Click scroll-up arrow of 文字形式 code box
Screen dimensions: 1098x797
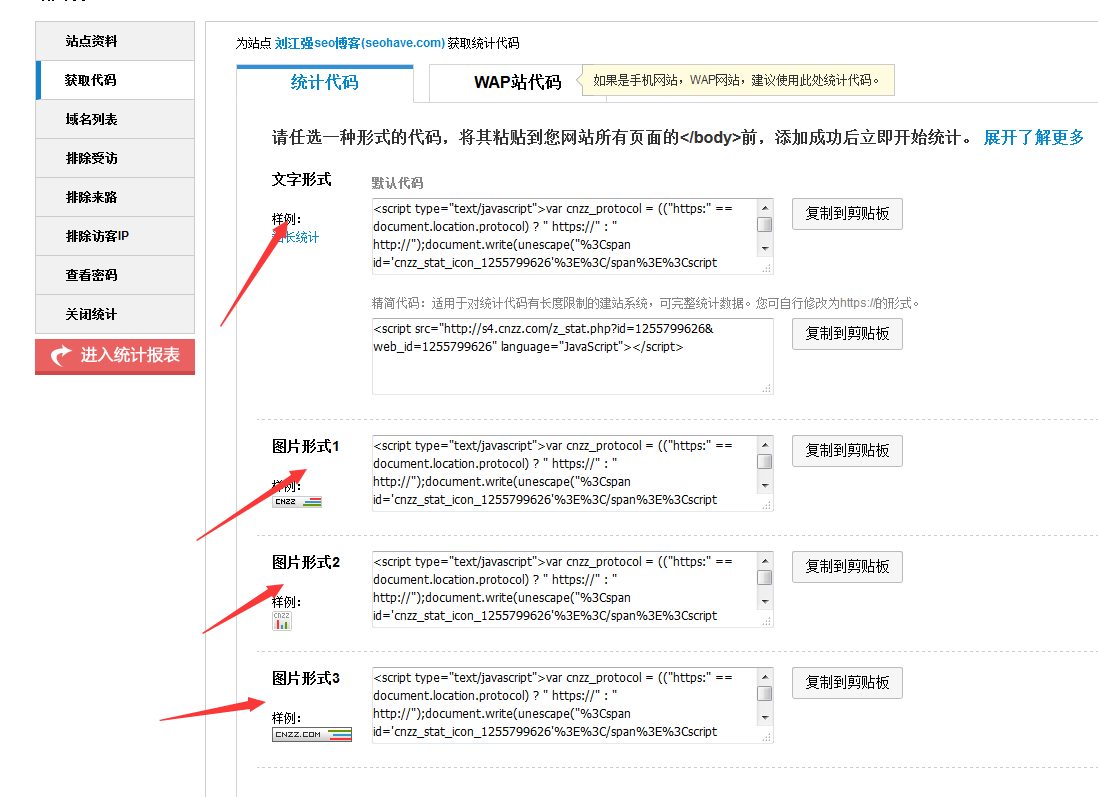[x=765, y=207]
